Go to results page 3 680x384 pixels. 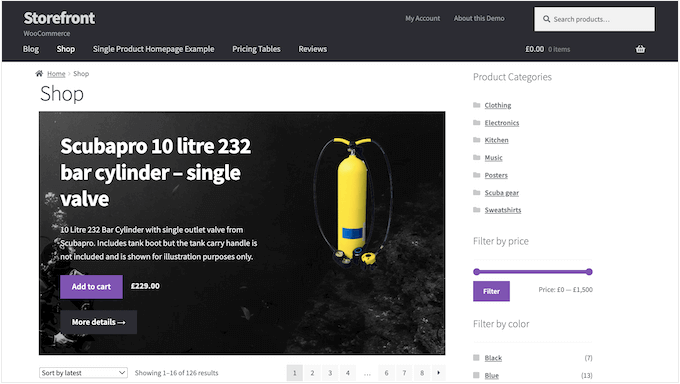point(330,373)
